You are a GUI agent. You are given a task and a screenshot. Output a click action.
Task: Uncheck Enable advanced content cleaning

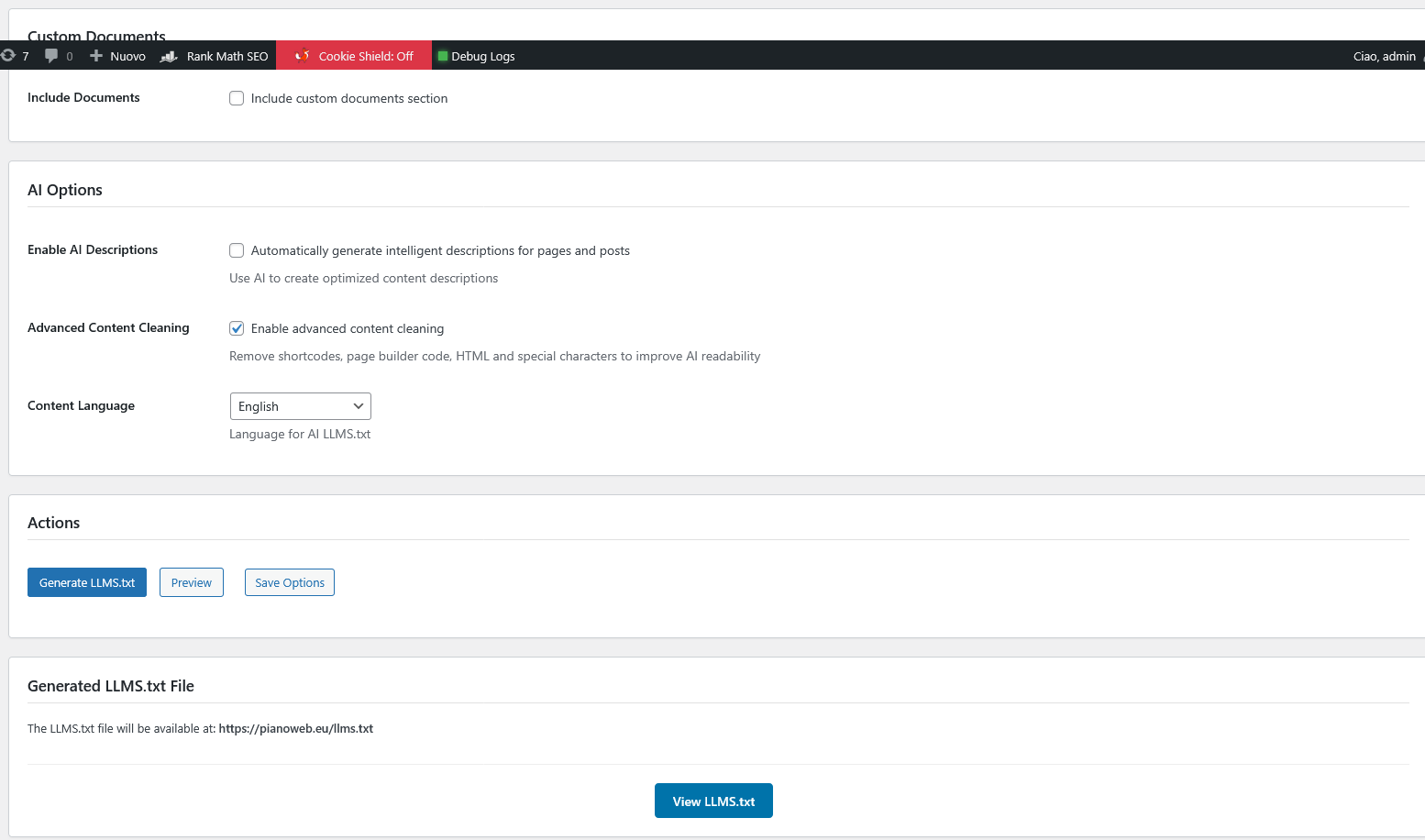(x=237, y=328)
